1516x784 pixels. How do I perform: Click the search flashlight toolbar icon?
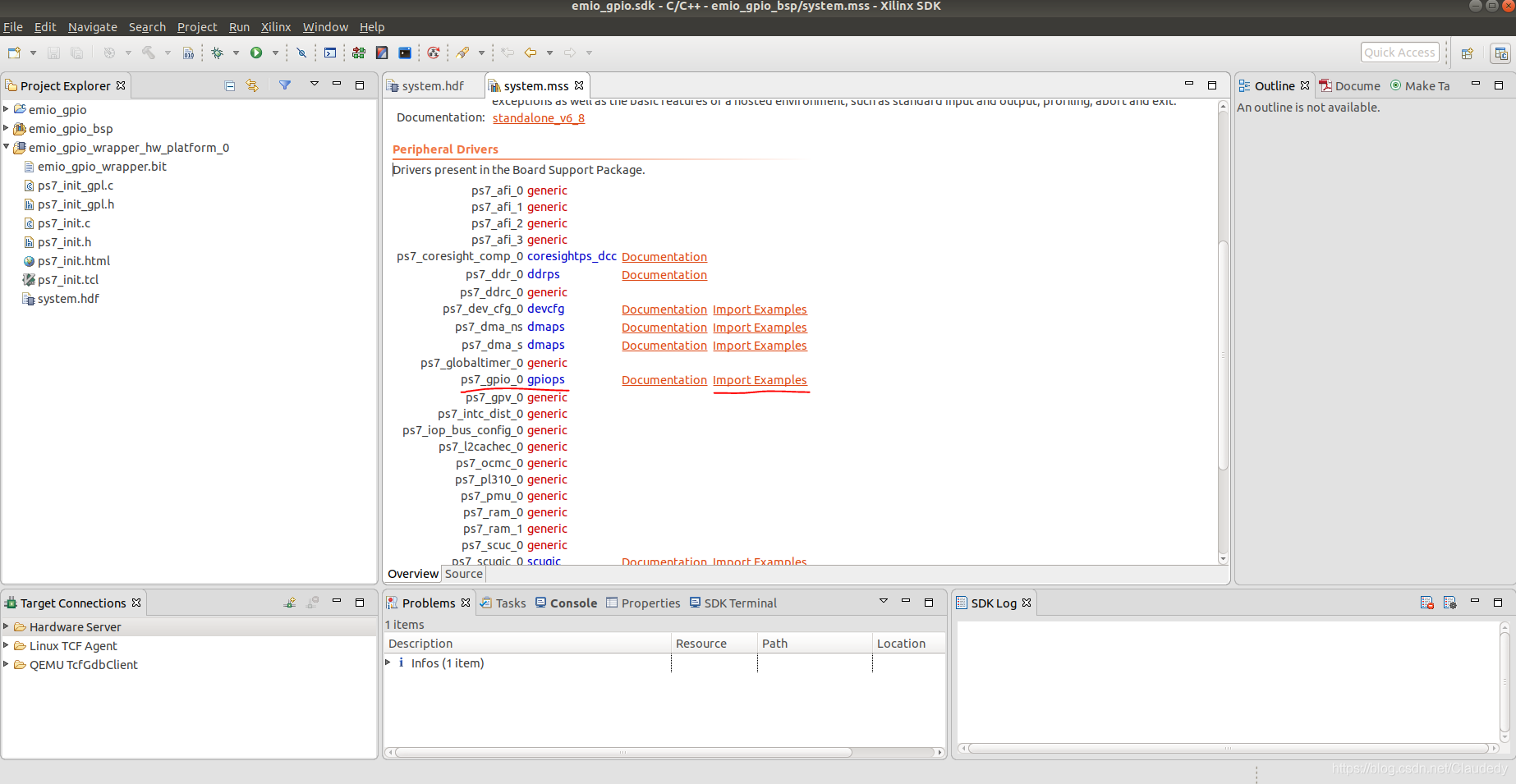click(x=463, y=53)
